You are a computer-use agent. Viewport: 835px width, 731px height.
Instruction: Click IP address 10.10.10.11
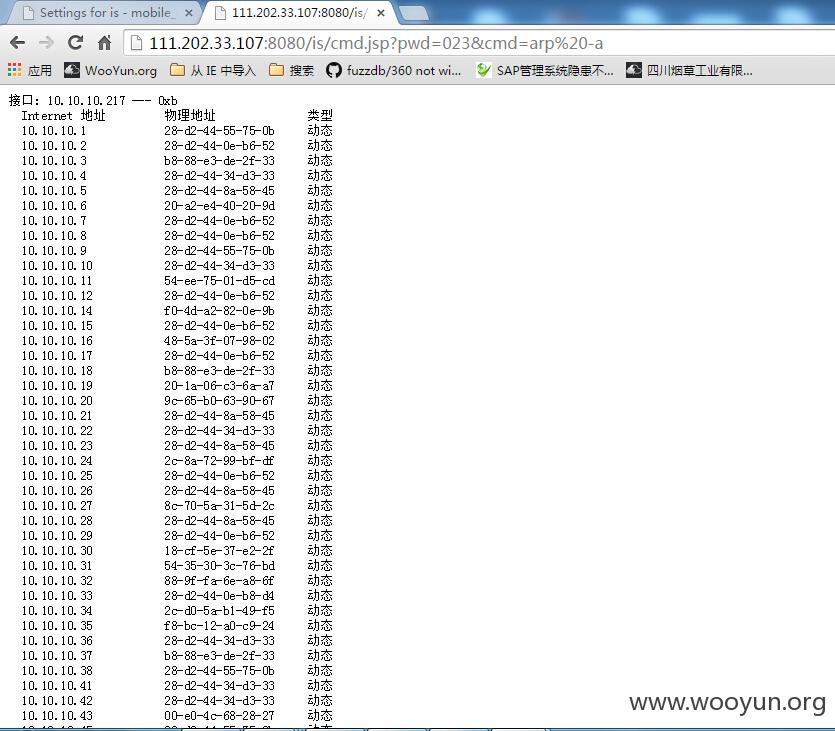pyautogui.click(x=57, y=281)
